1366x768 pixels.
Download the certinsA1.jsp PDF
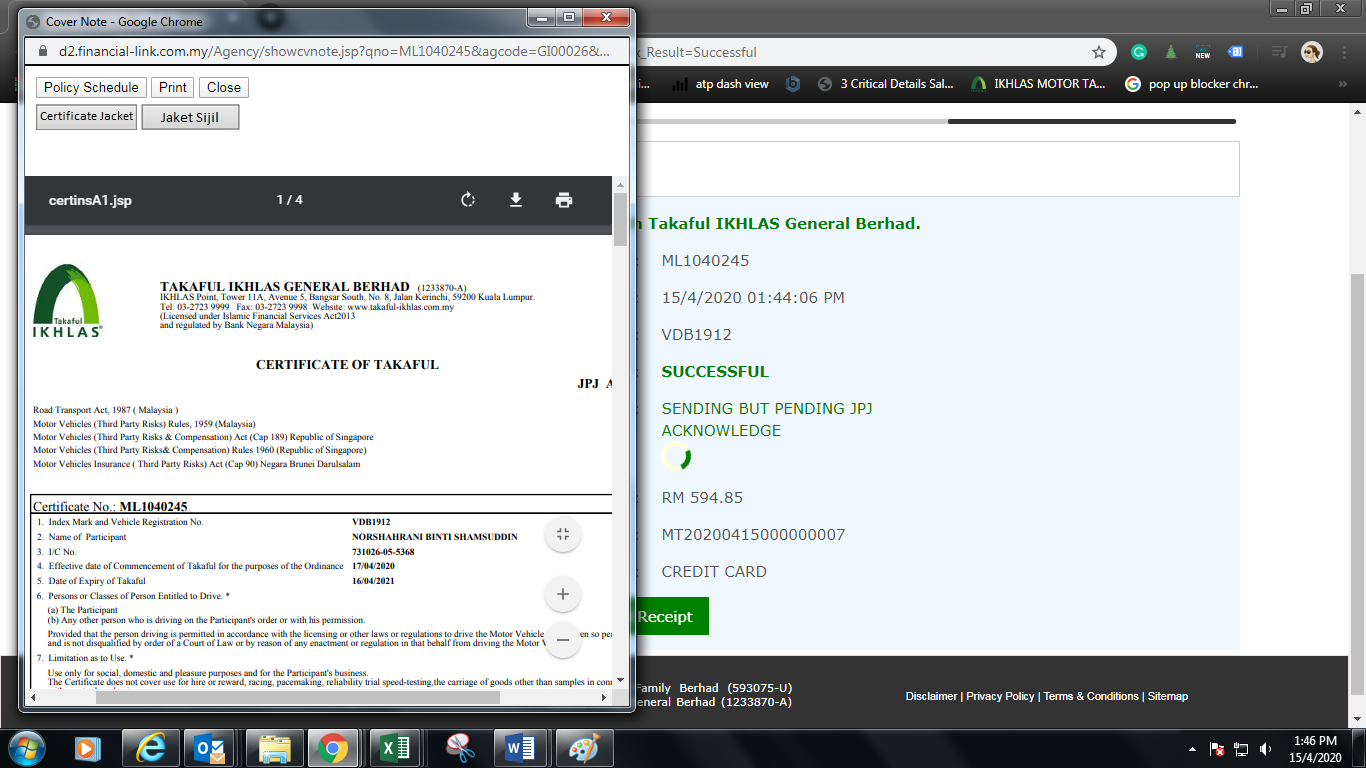pos(516,200)
